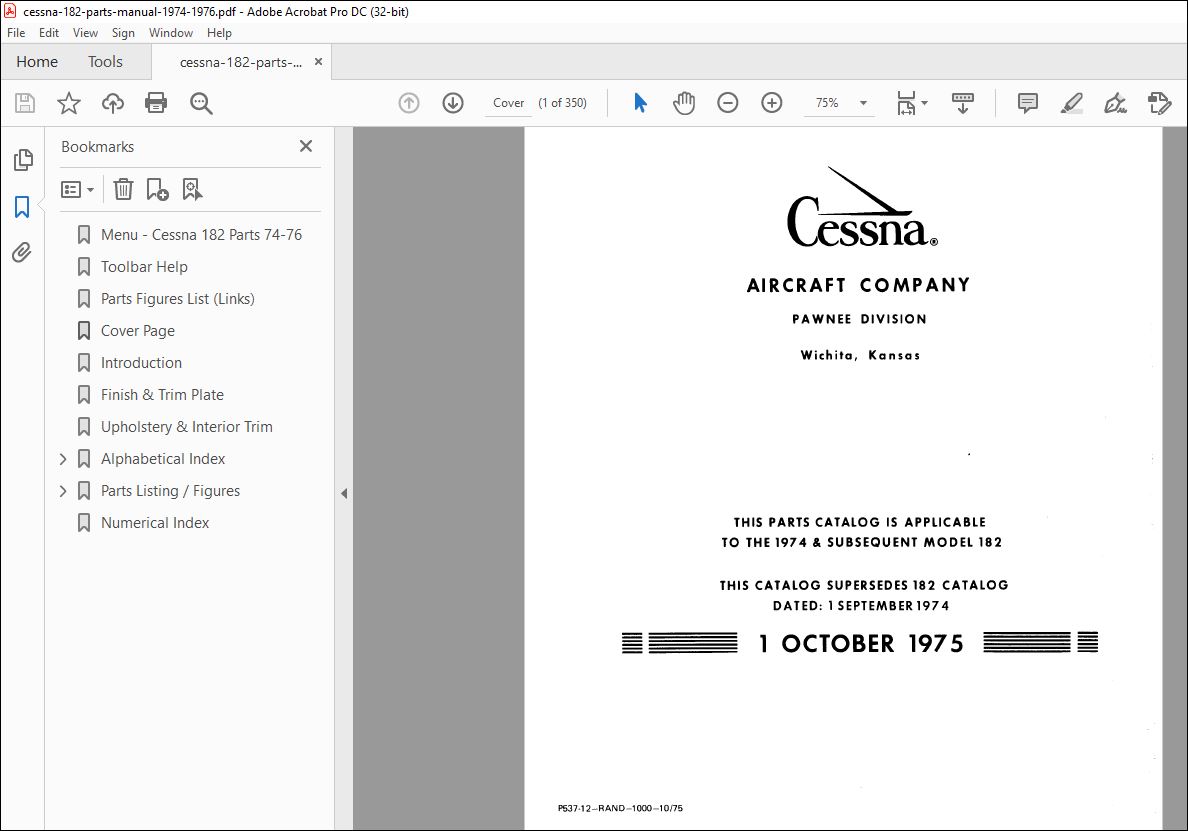The width and height of the screenshot is (1188, 831).
Task: Open the Sign menu
Action: [x=123, y=33]
